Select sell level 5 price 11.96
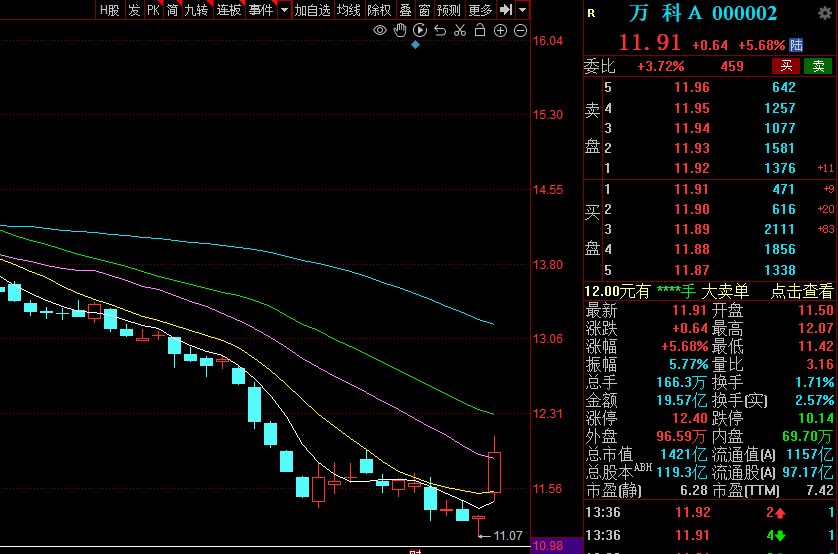 [692, 88]
